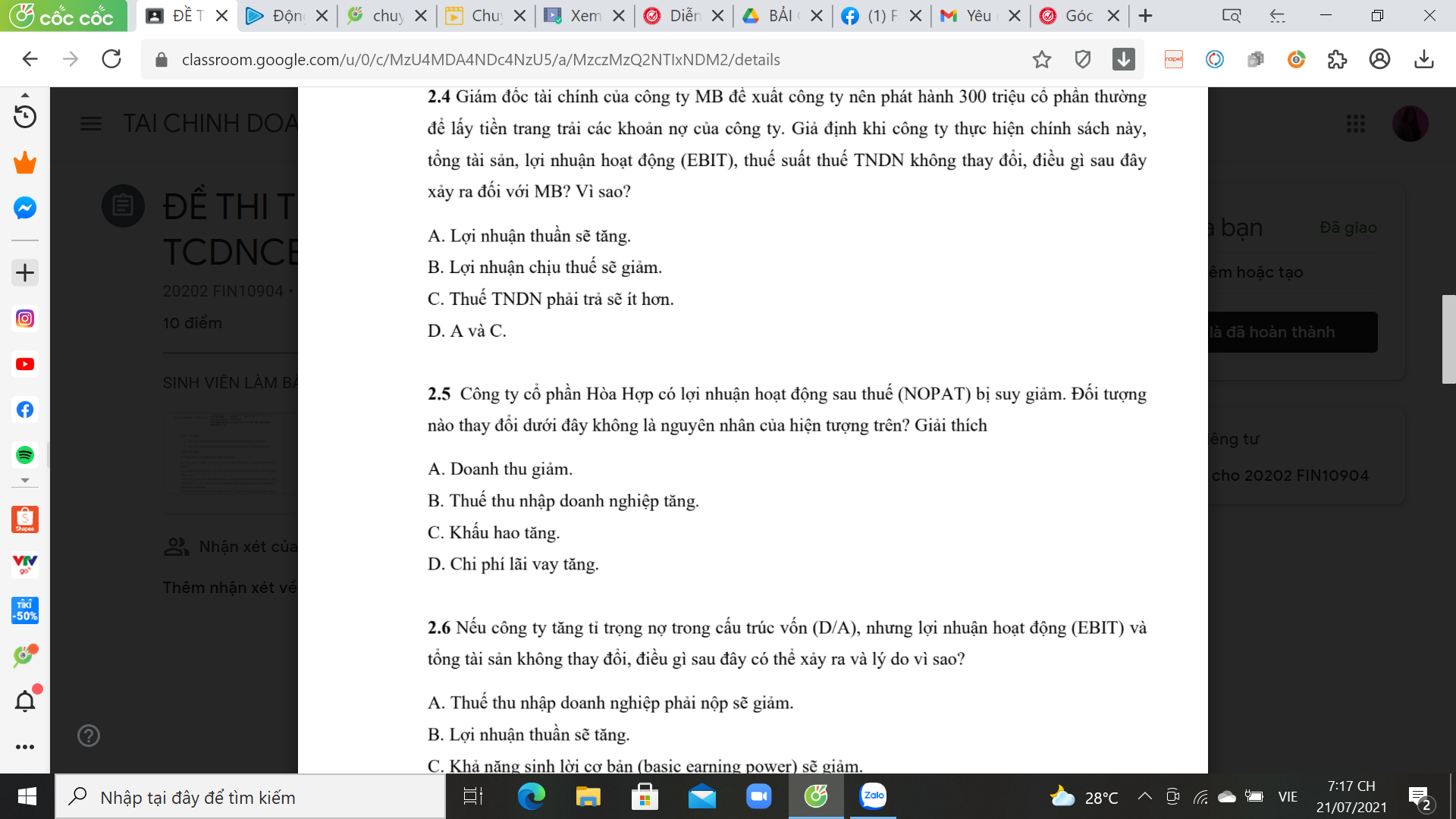The width and height of the screenshot is (1456, 819).
Task: Open Spotify from the sidebar
Action: [25, 455]
